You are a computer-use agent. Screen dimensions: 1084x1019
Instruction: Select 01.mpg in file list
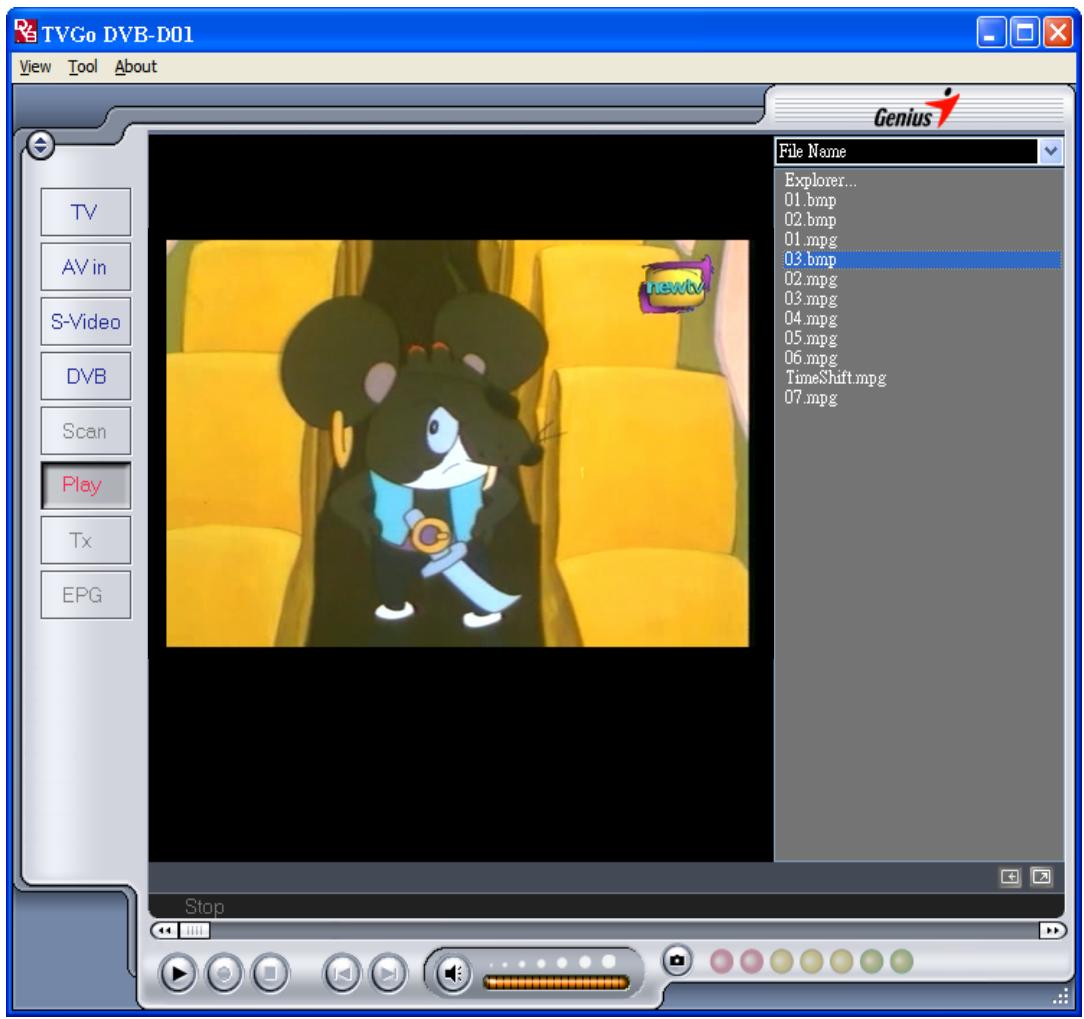click(x=810, y=240)
